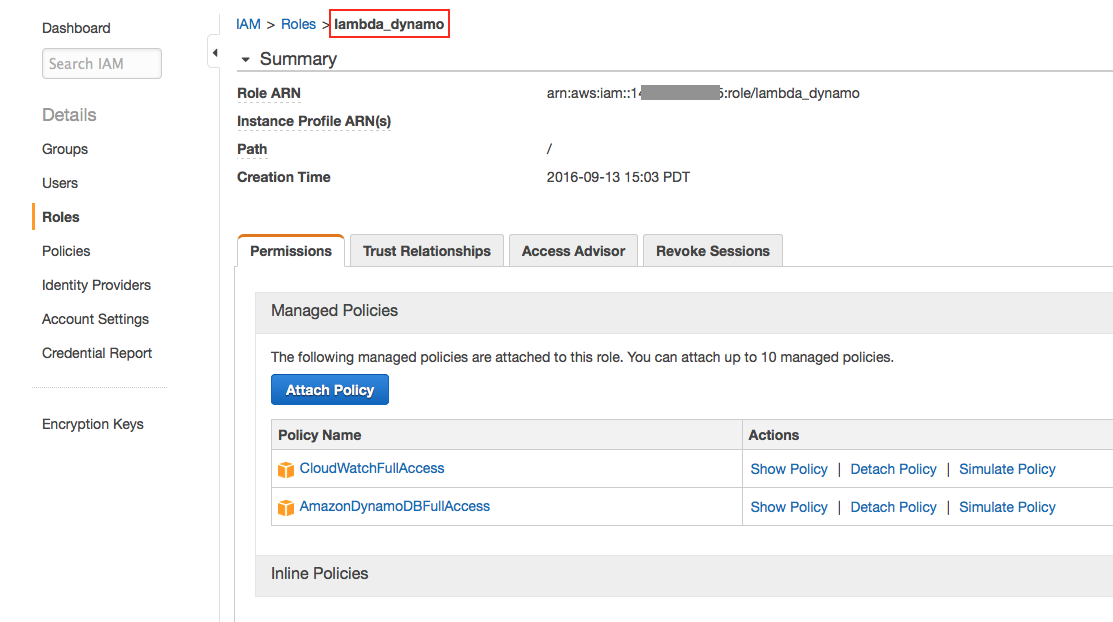The height and width of the screenshot is (622, 1113).
Task: Go to Dashboard in the sidebar
Action: [76, 28]
